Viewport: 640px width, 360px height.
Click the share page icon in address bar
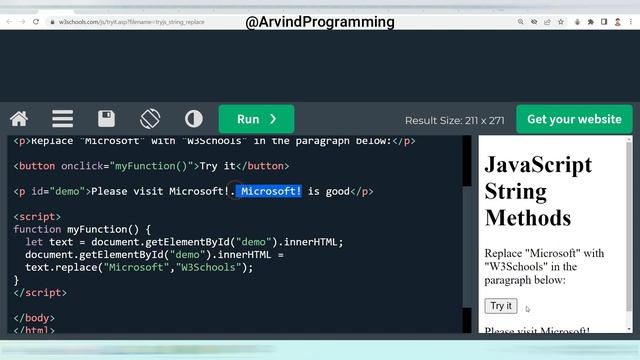(547, 22)
